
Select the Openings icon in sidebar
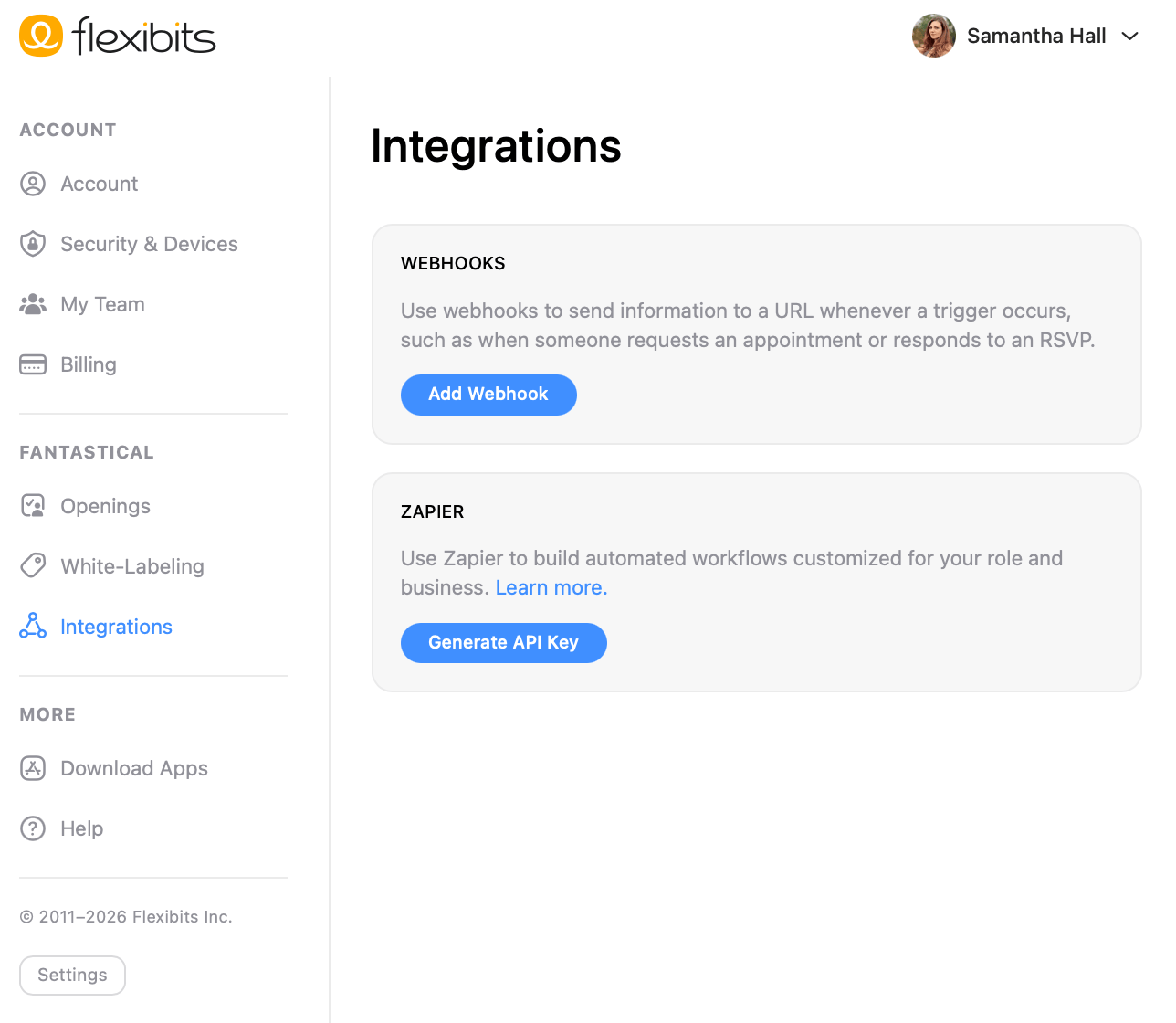(x=33, y=506)
